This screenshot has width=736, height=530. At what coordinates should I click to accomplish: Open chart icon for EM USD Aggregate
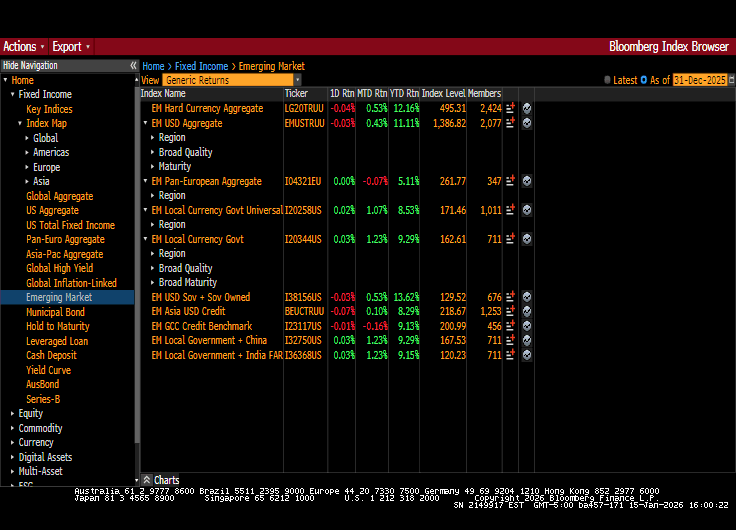pos(527,123)
